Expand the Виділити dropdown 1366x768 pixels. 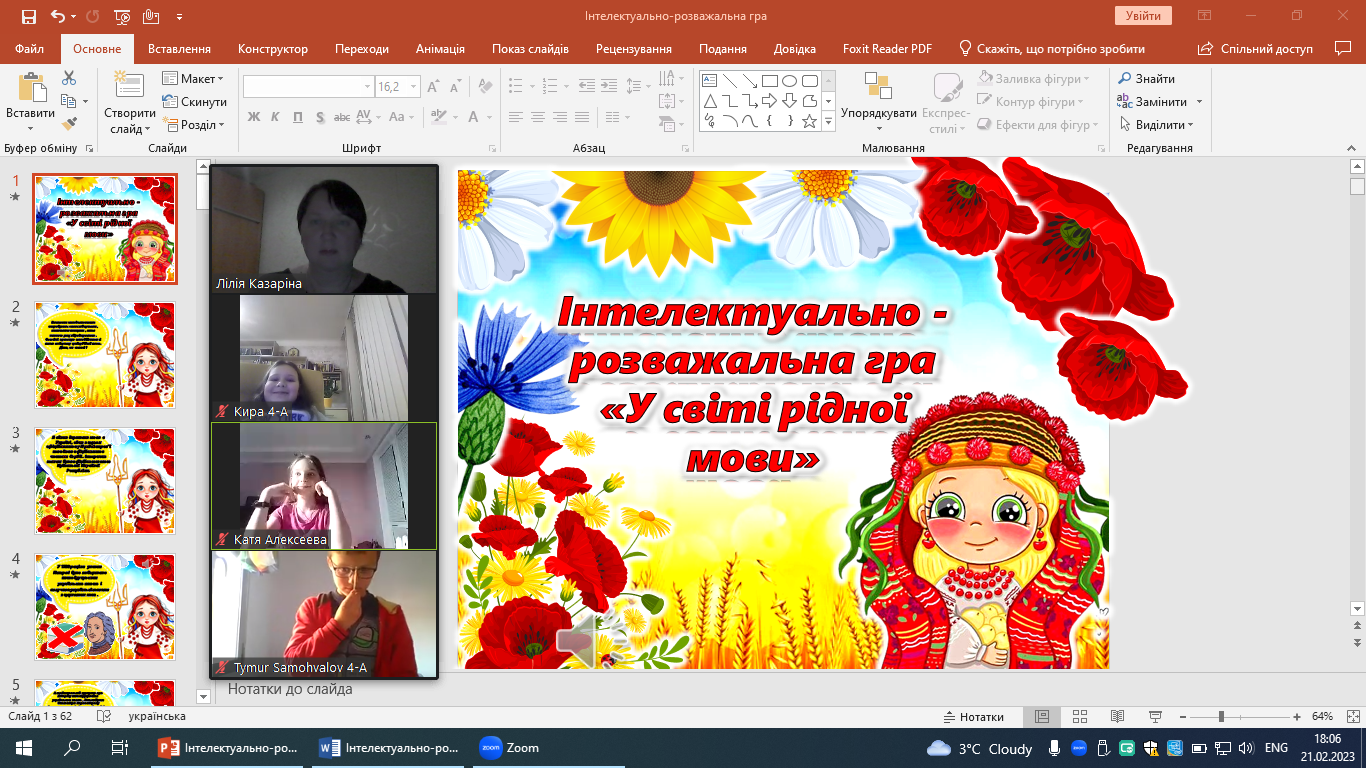(x=1159, y=125)
